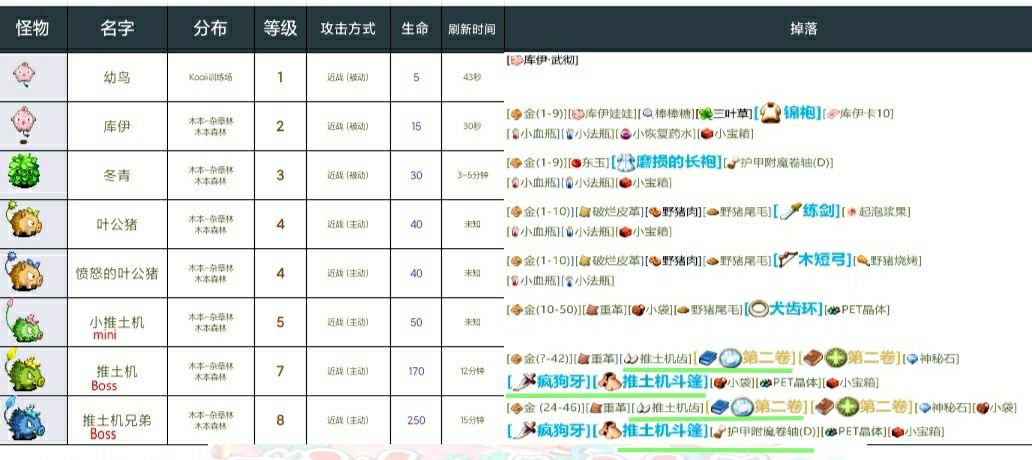Click the 生命 column header
Image resolution: width=1032 pixels, height=460 pixels.
(415, 28)
